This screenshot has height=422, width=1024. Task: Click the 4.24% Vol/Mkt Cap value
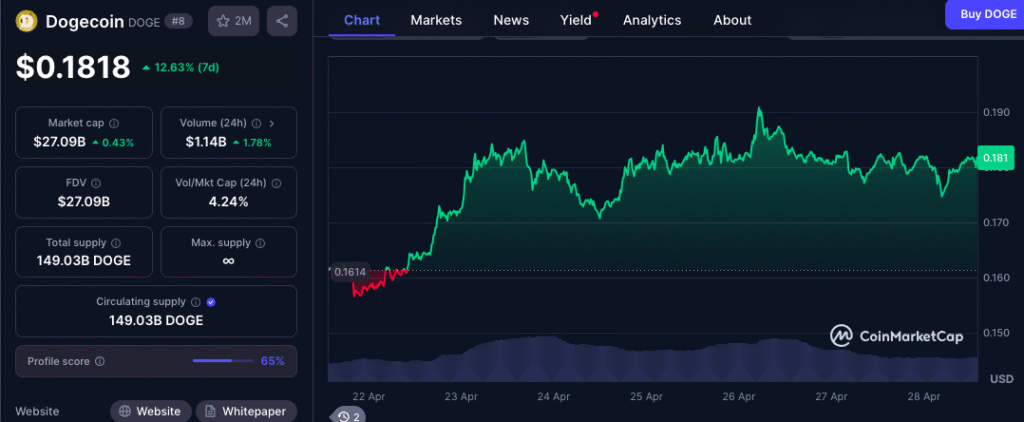(229, 201)
